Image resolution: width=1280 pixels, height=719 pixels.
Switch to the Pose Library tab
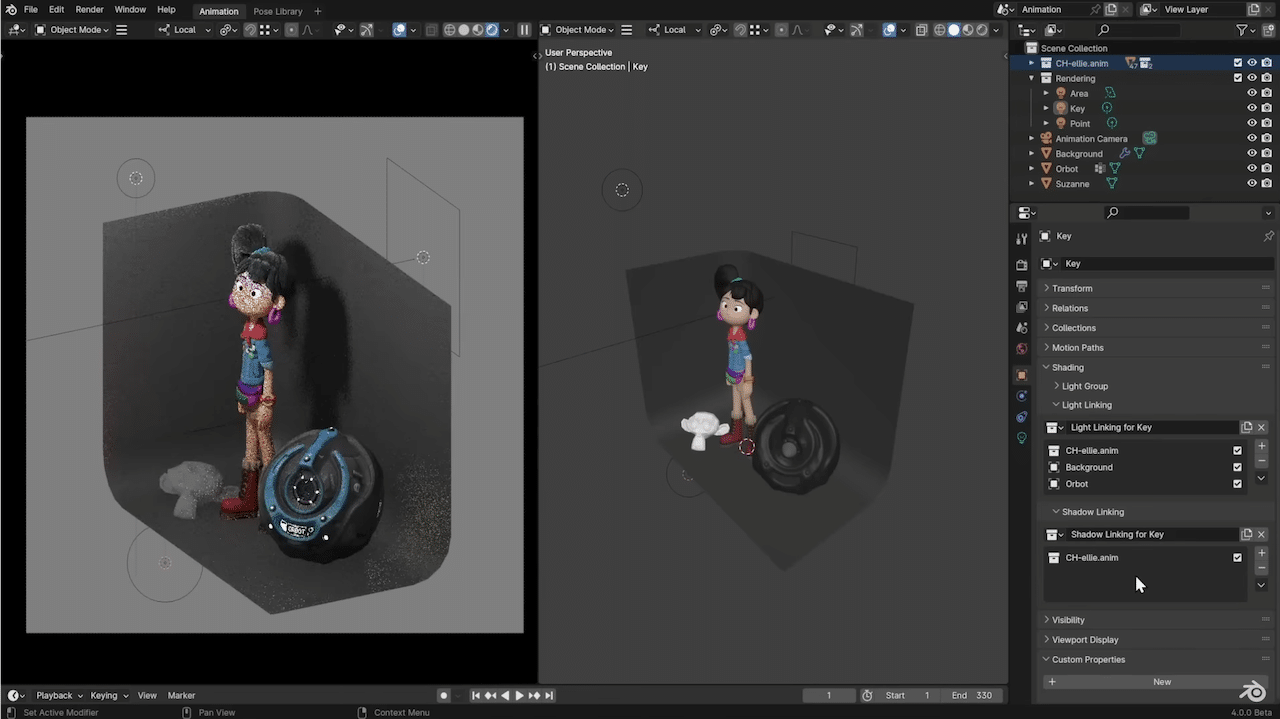(278, 11)
